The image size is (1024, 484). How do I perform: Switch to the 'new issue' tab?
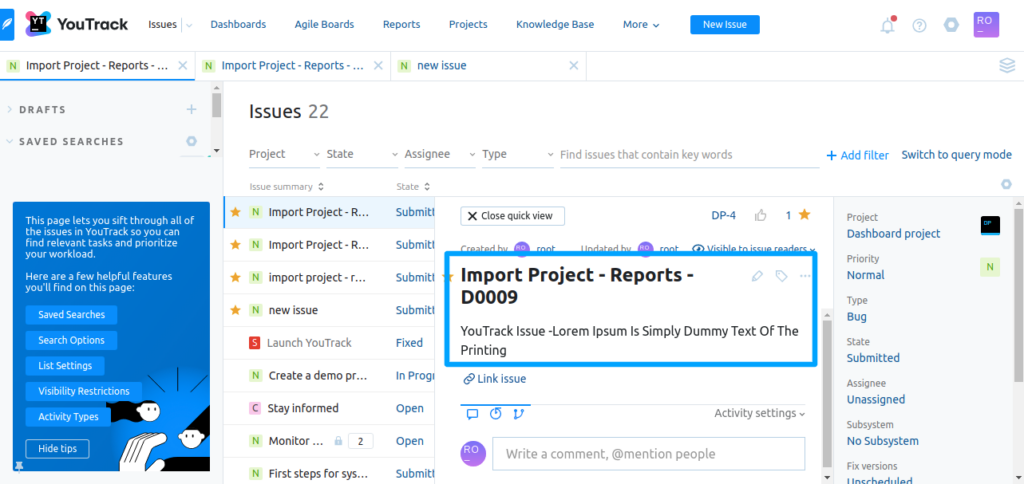442,65
